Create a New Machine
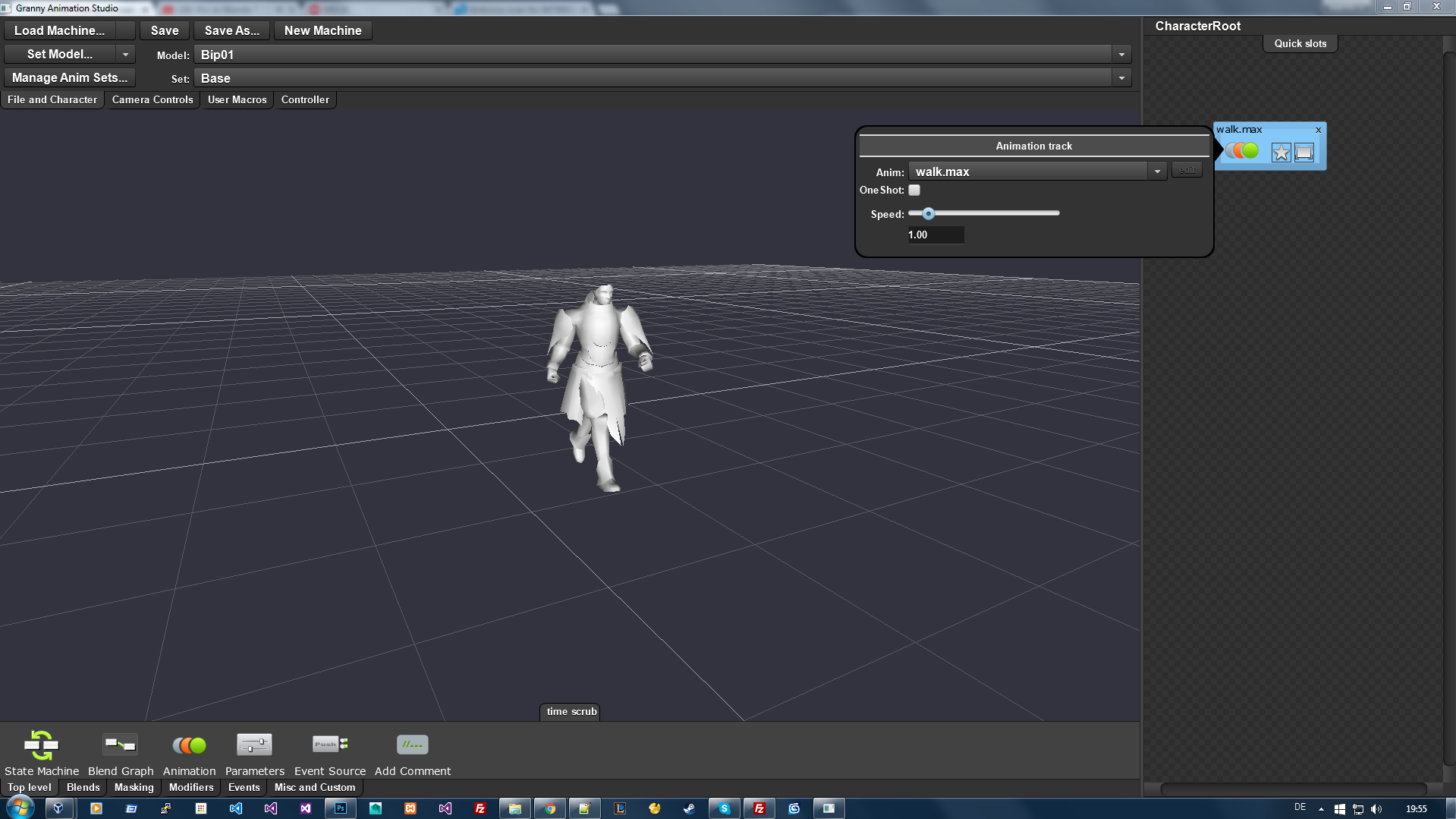 pos(322,30)
